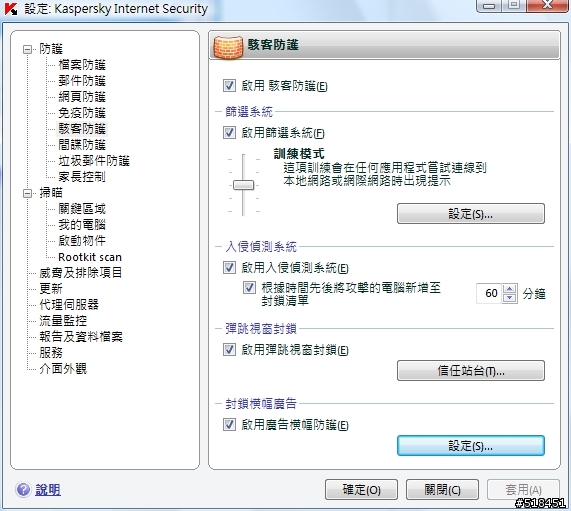Open 威脅及排除項目 settings
This screenshot has width=571, height=511.
tap(80, 273)
